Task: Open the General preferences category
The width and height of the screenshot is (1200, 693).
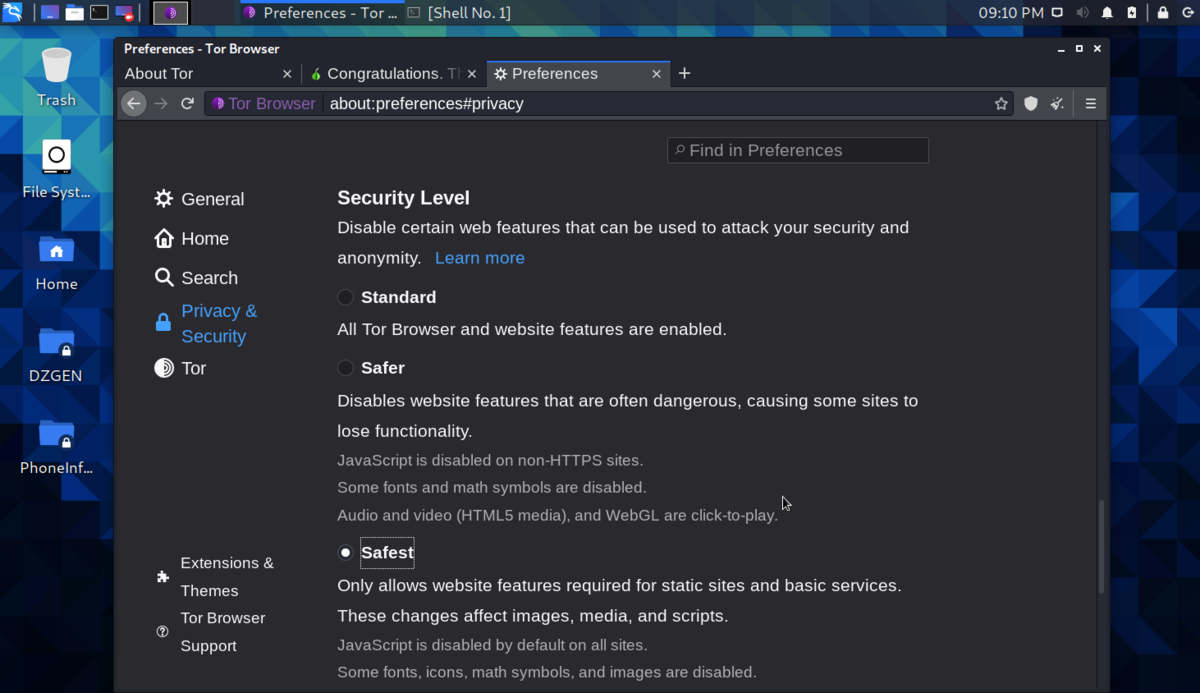Action: coord(199,199)
